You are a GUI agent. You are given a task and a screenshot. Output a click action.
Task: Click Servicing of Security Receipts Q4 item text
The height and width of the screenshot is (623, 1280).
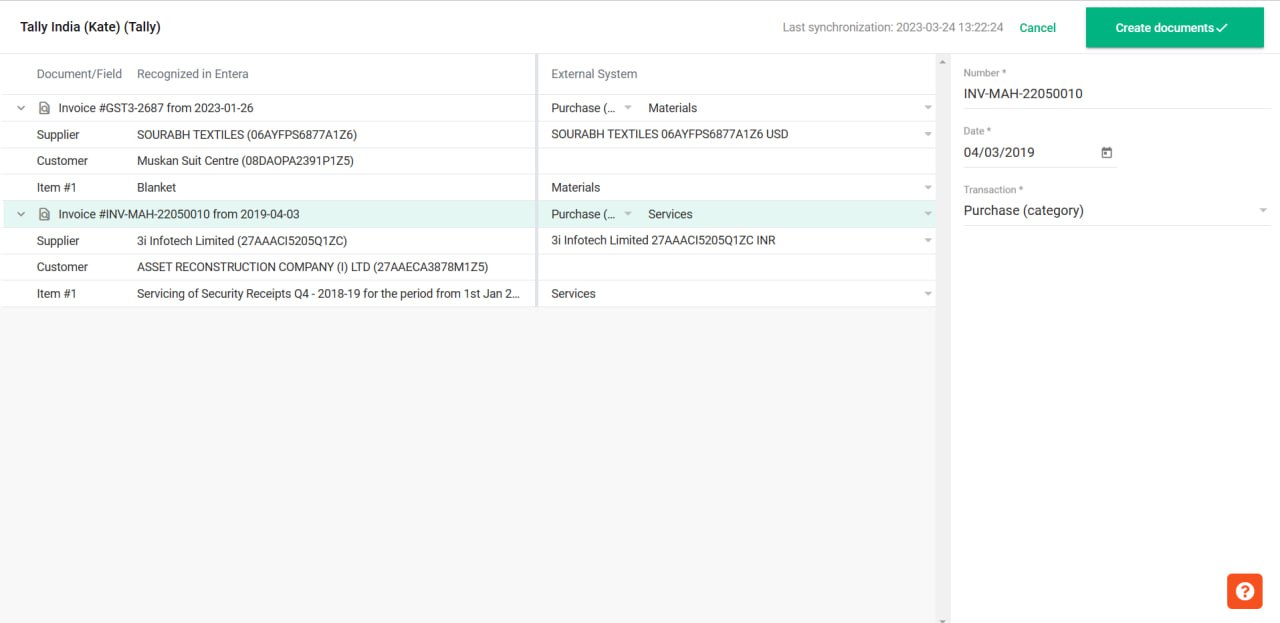(x=329, y=293)
